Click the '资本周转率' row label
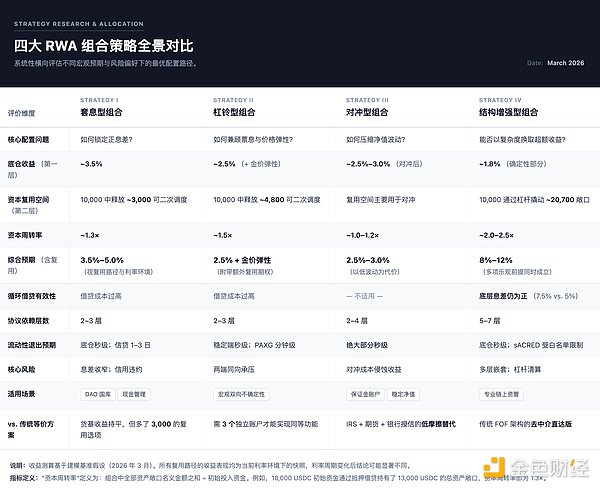Viewport: 600px width, 489px height. [25, 235]
